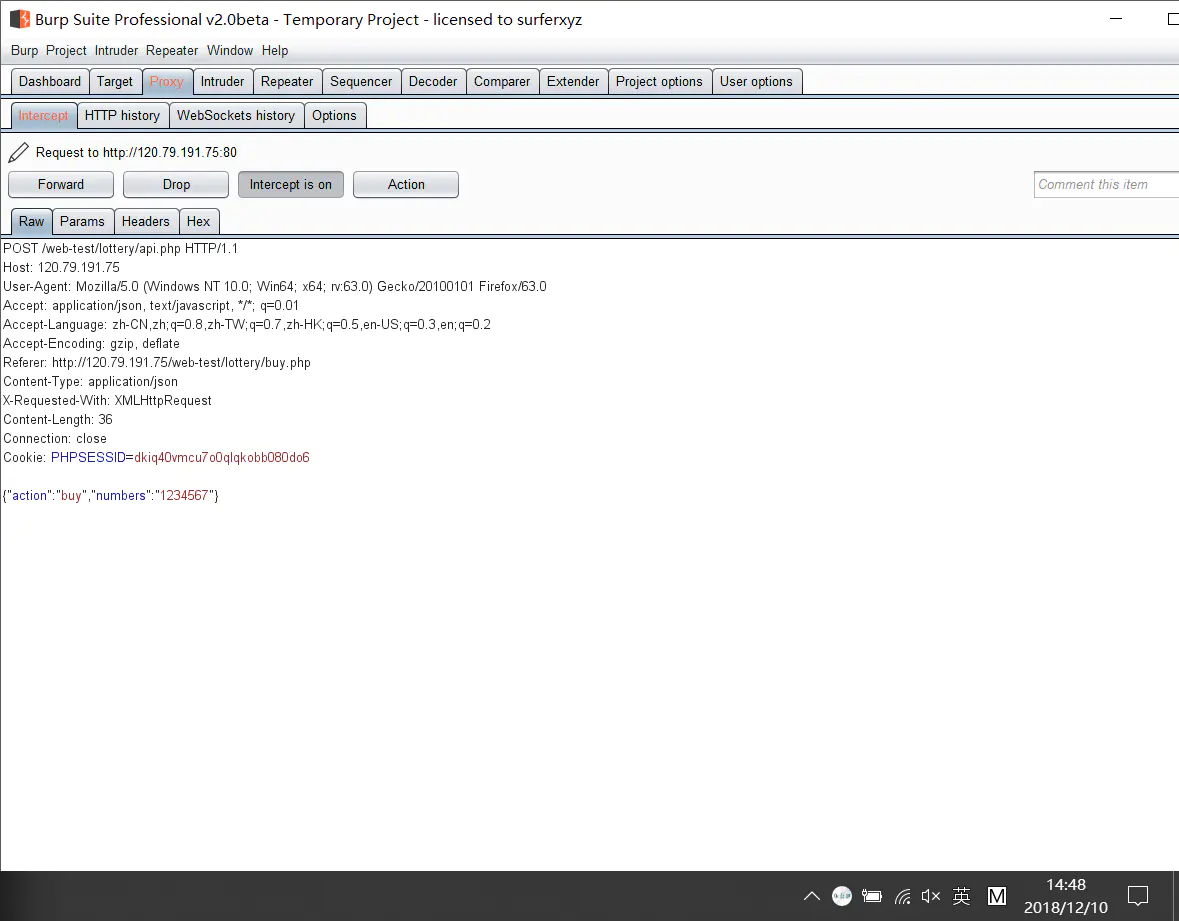
Task: Open the Window menu
Action: click(x=230, y=50)
